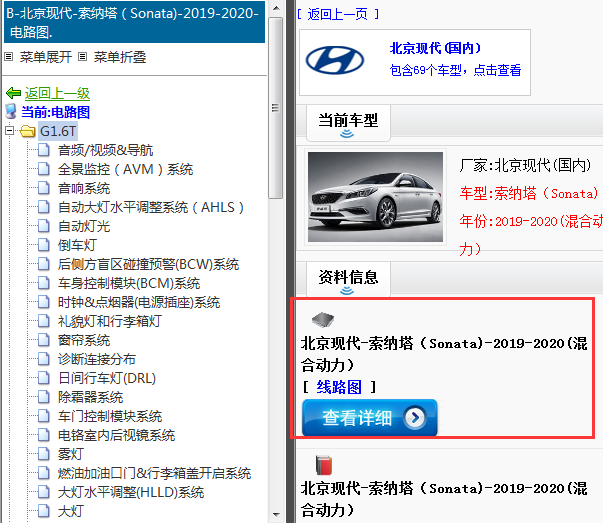
Task: Open 时钟&点烟器(电源插座)系统
Action: pos(139,302)
